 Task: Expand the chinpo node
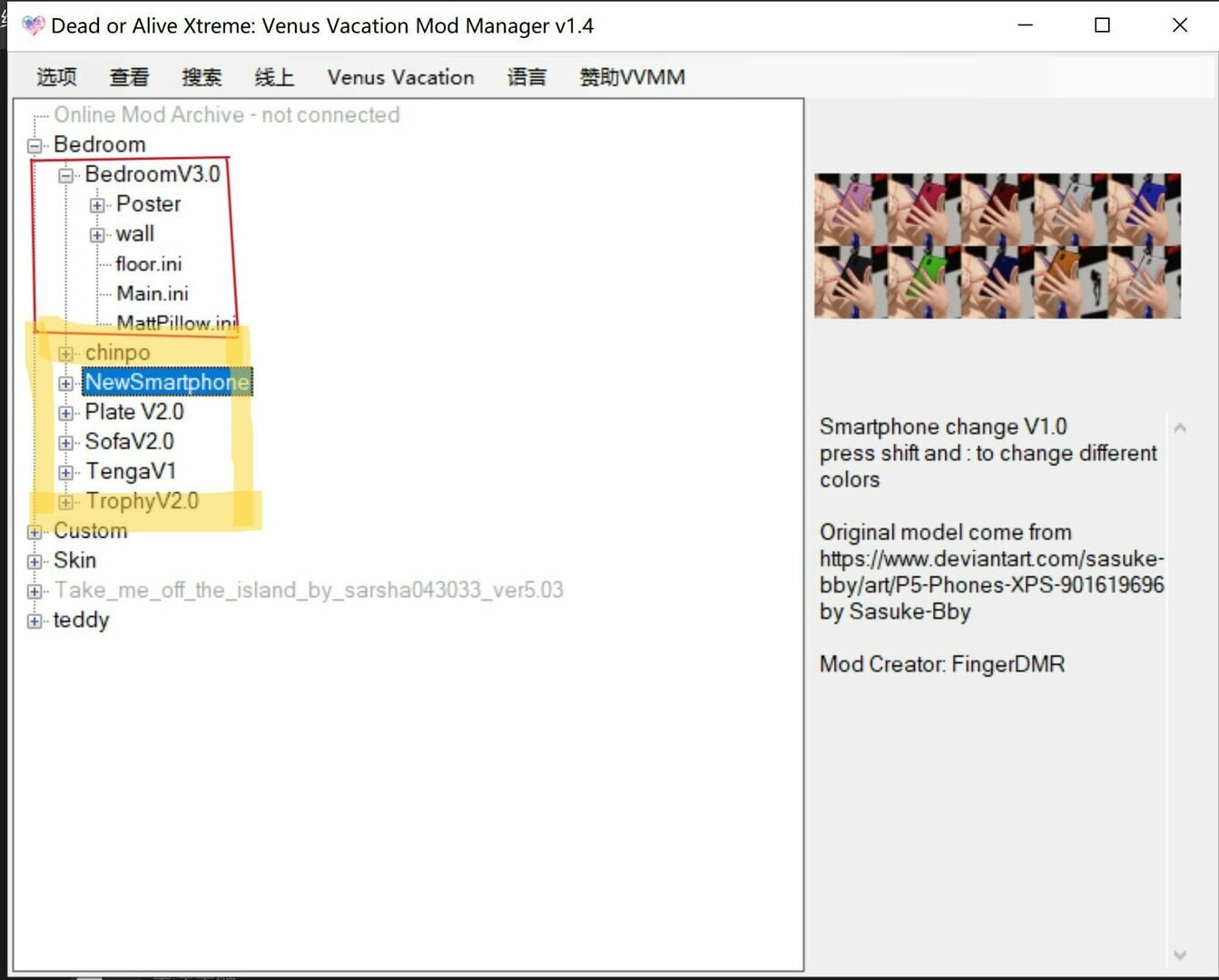pyautogui.click(x=65, y=353)
